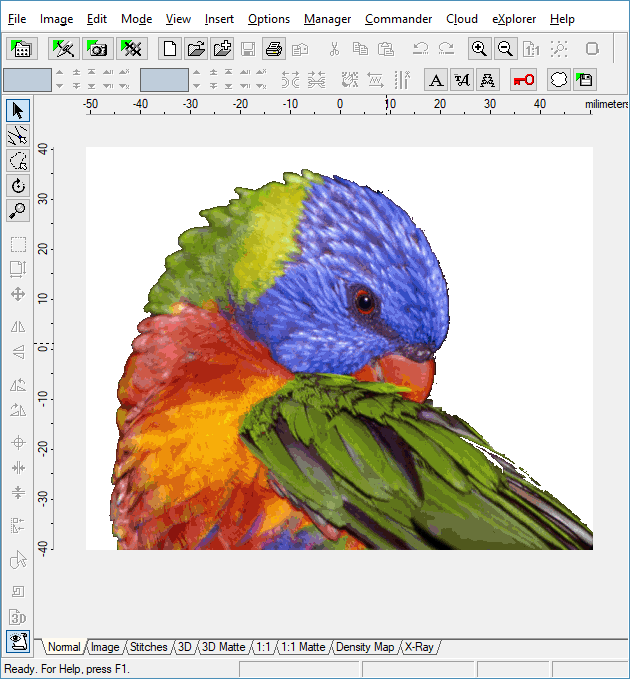Toggle the eye preview button at bottom-left
The height and width of the screenshot is (679, 630).
[x=18, y=641]
